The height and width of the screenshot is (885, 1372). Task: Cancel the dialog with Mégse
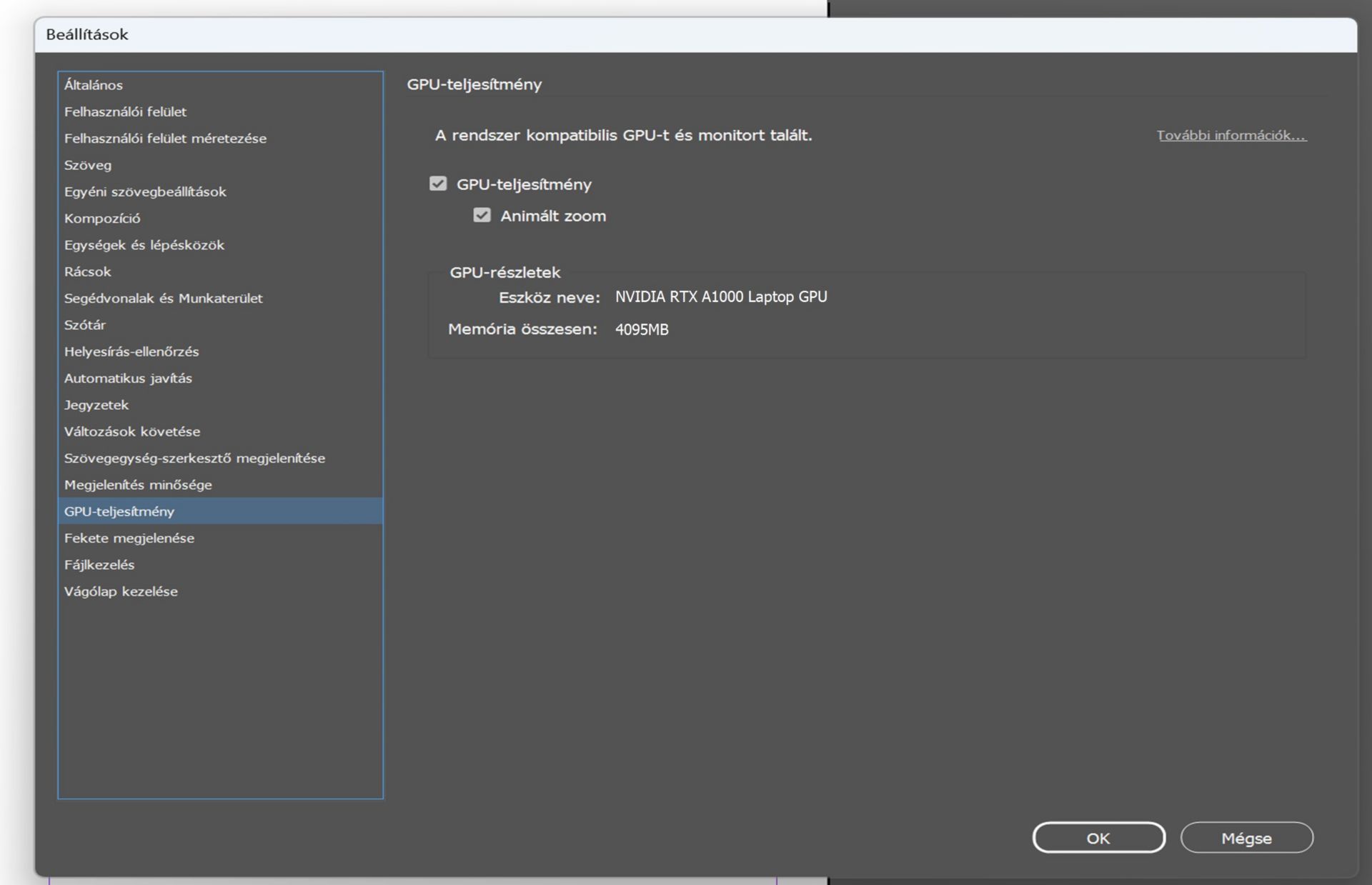click(1246, 838)
